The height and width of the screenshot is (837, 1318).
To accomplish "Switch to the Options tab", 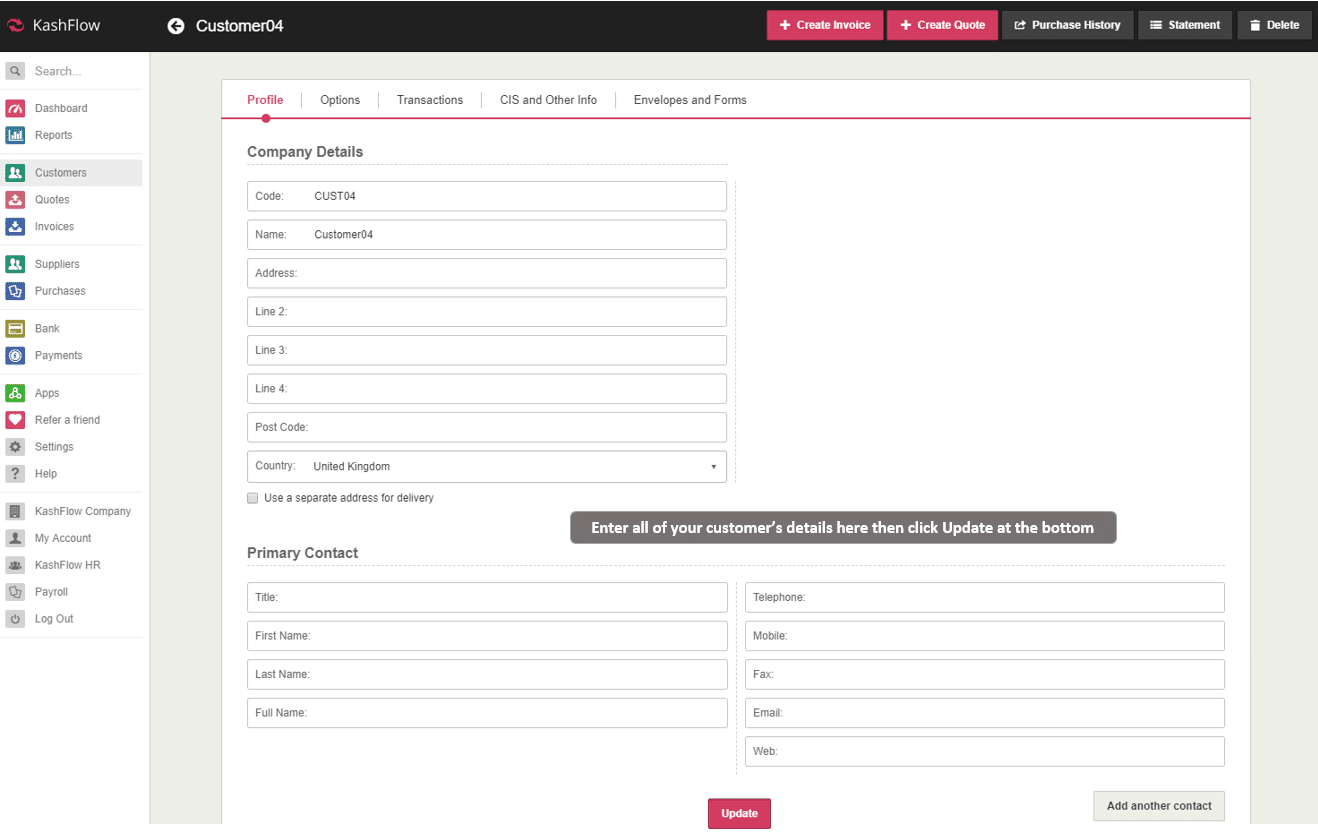I will pos(340,100).
